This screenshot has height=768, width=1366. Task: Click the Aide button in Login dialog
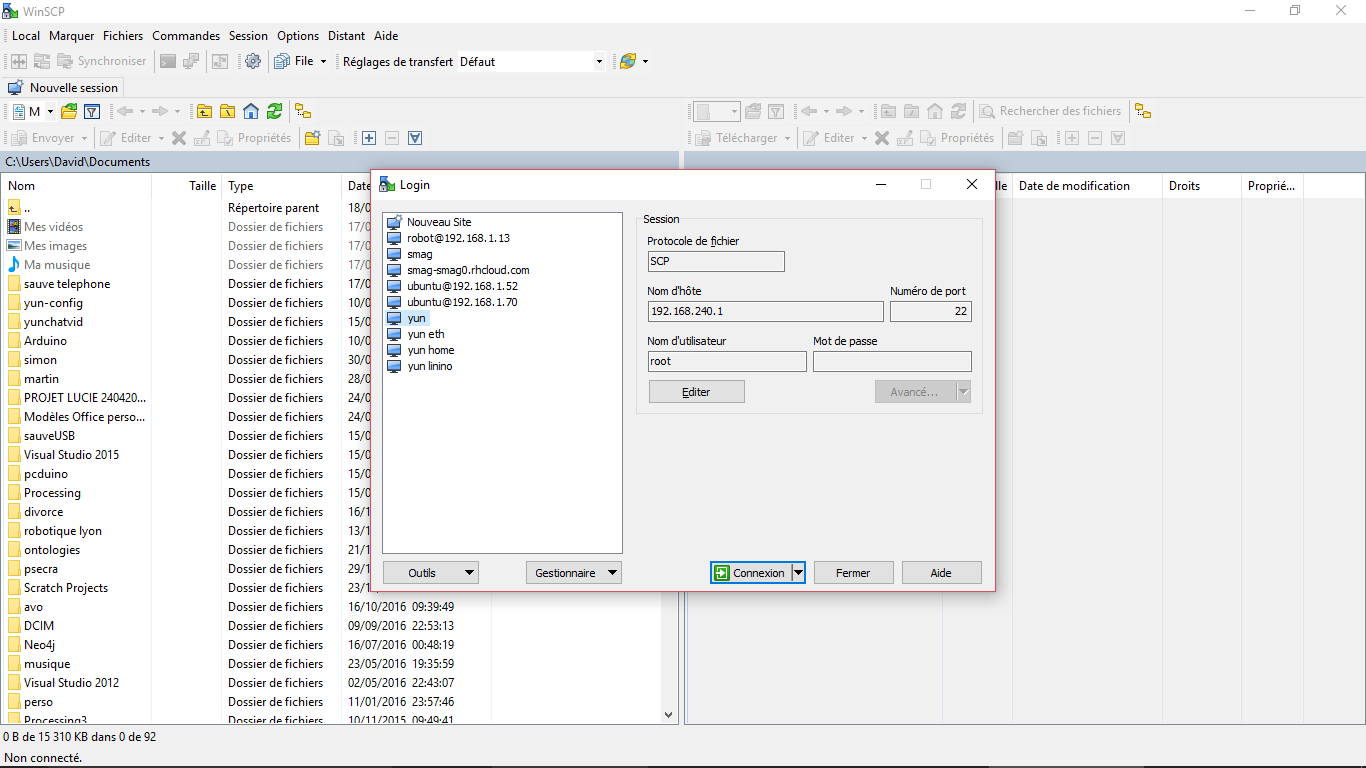941,573
